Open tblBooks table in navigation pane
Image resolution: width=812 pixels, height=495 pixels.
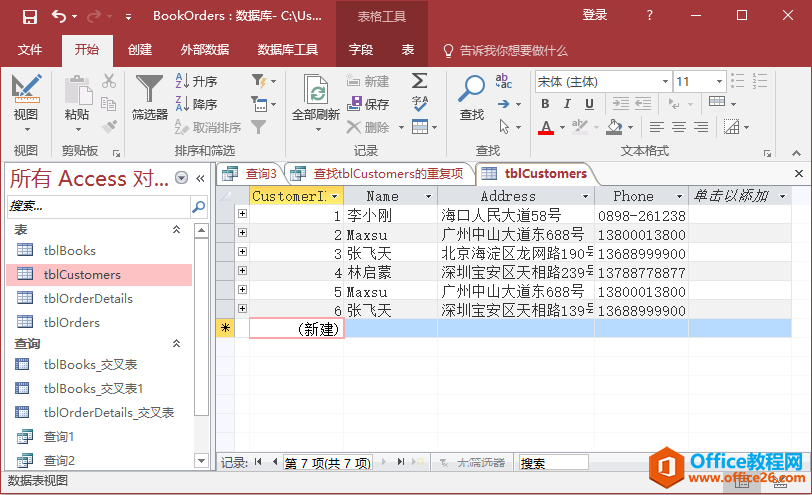coord(69,251)
